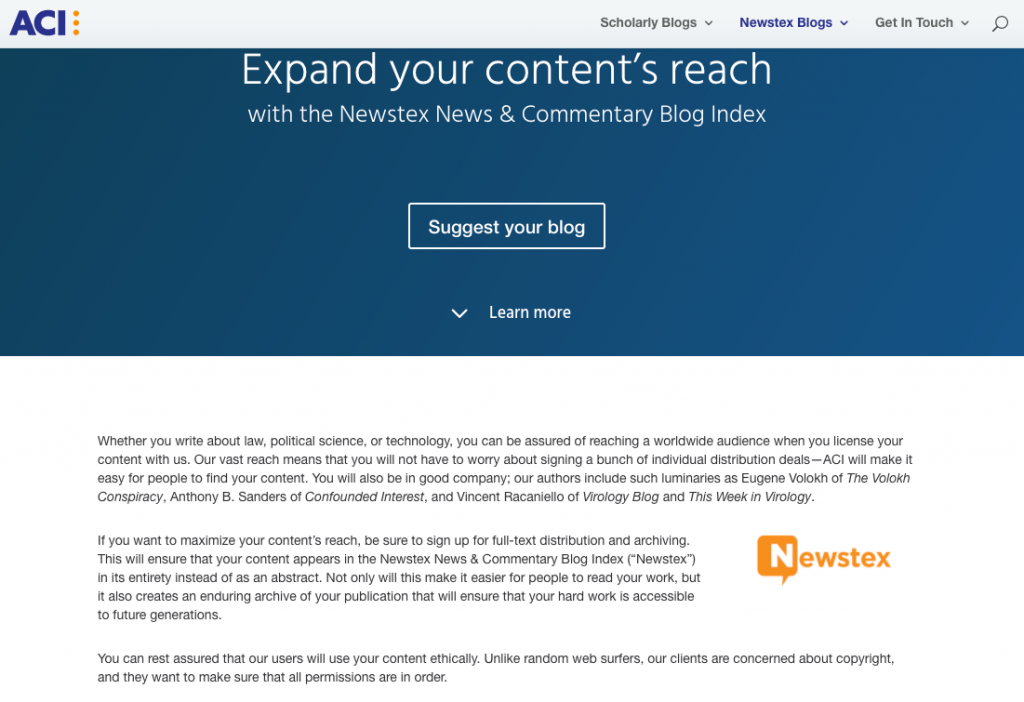
Task: Click the italic 'The Volokh' text
Action: click(878, 478)
